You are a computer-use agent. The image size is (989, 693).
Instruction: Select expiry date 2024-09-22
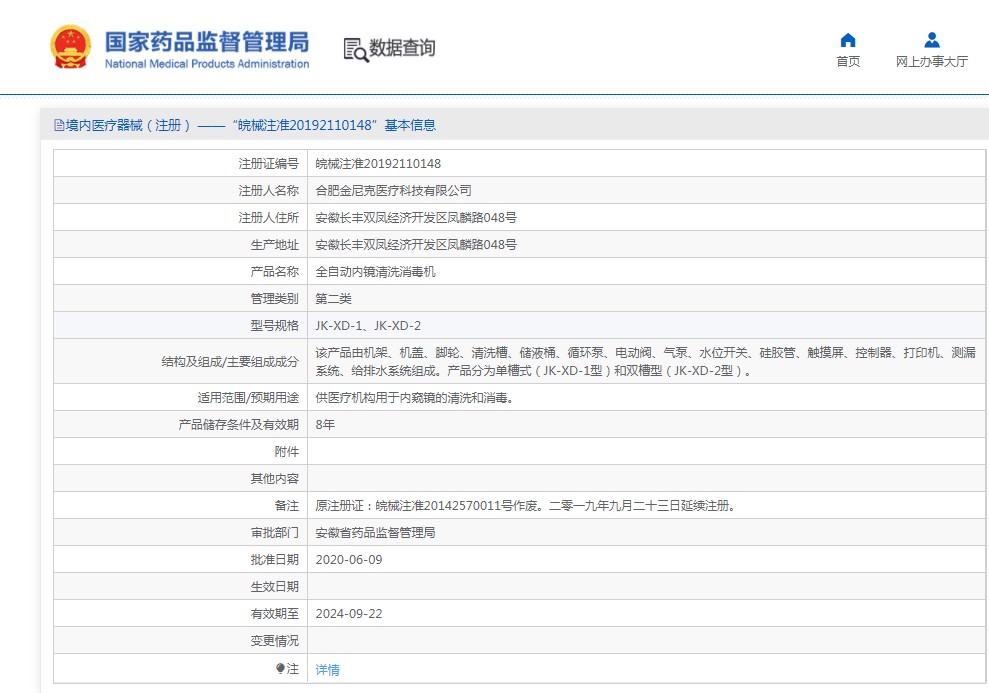pyautogui.click(x=349, y=614)
